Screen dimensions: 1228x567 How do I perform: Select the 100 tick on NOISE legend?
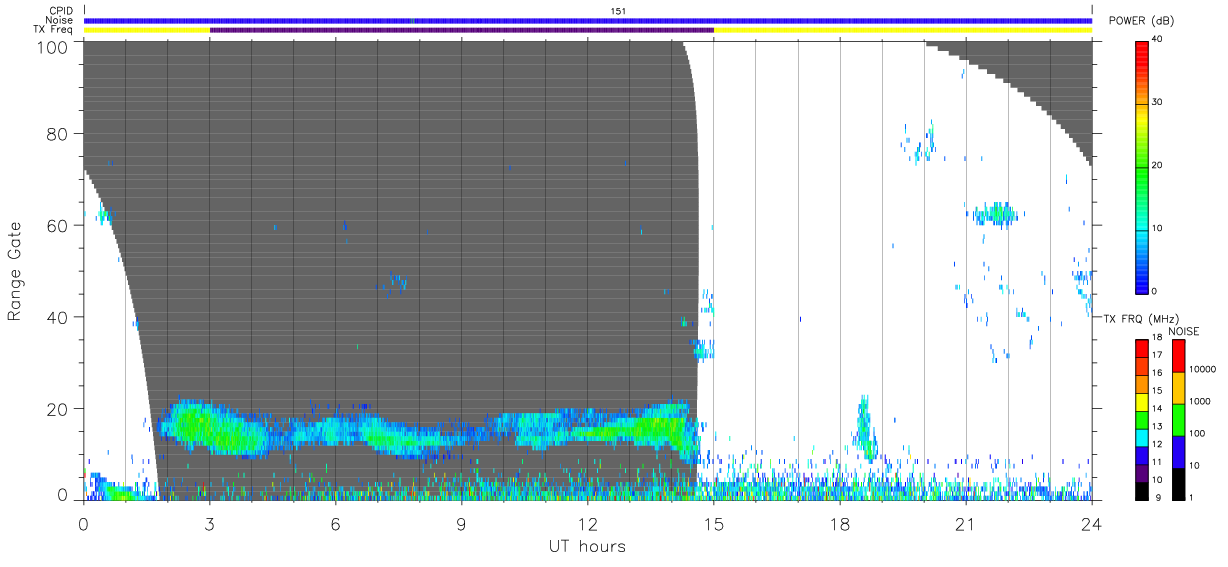point(1195,433)
